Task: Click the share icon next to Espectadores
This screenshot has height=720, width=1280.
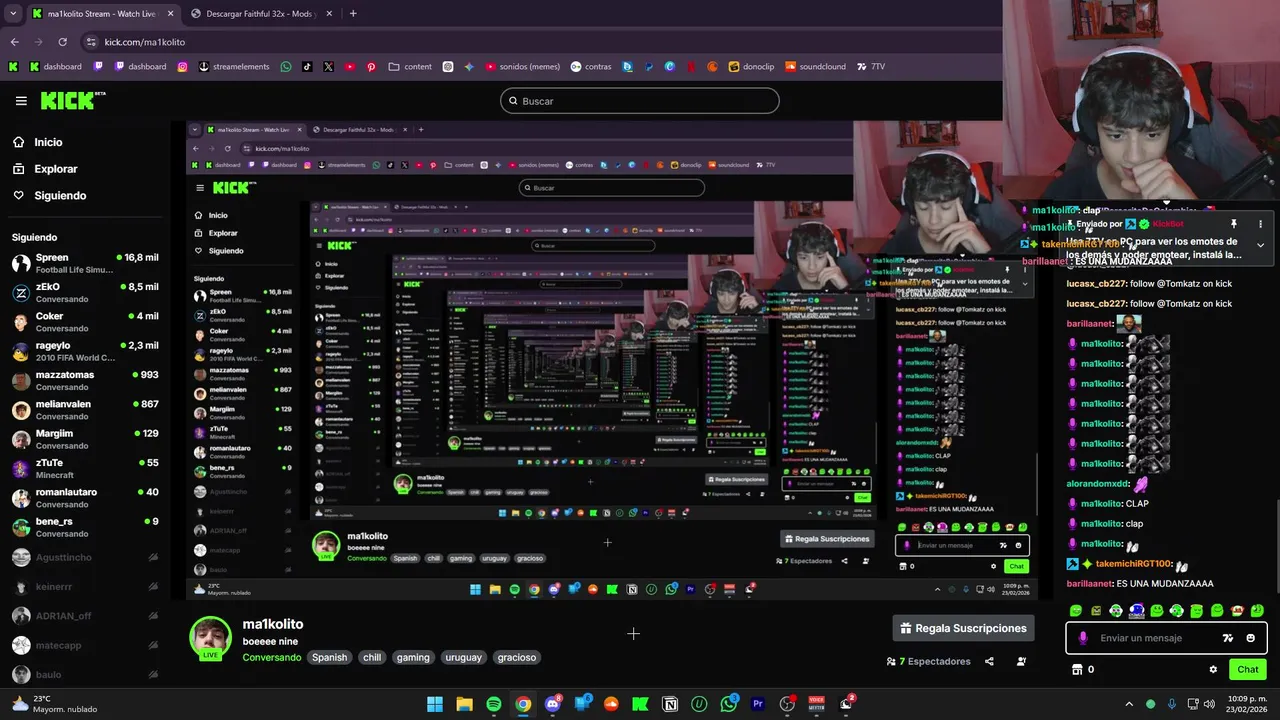Action: click(989, 661)
